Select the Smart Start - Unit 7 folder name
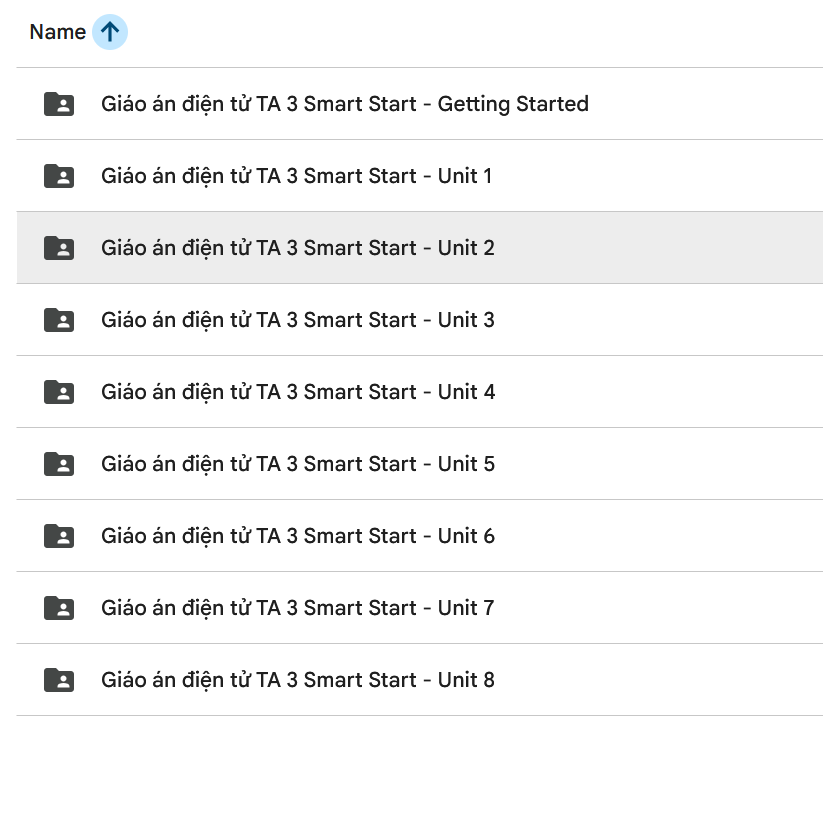 (x=297, y=608)
